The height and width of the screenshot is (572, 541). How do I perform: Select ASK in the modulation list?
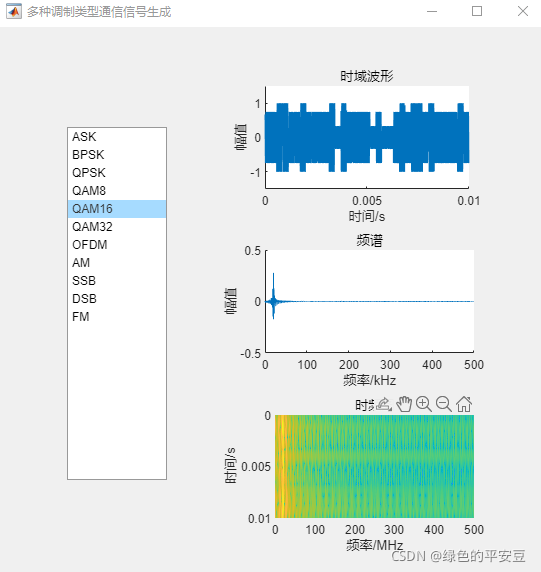coord(117,137)
